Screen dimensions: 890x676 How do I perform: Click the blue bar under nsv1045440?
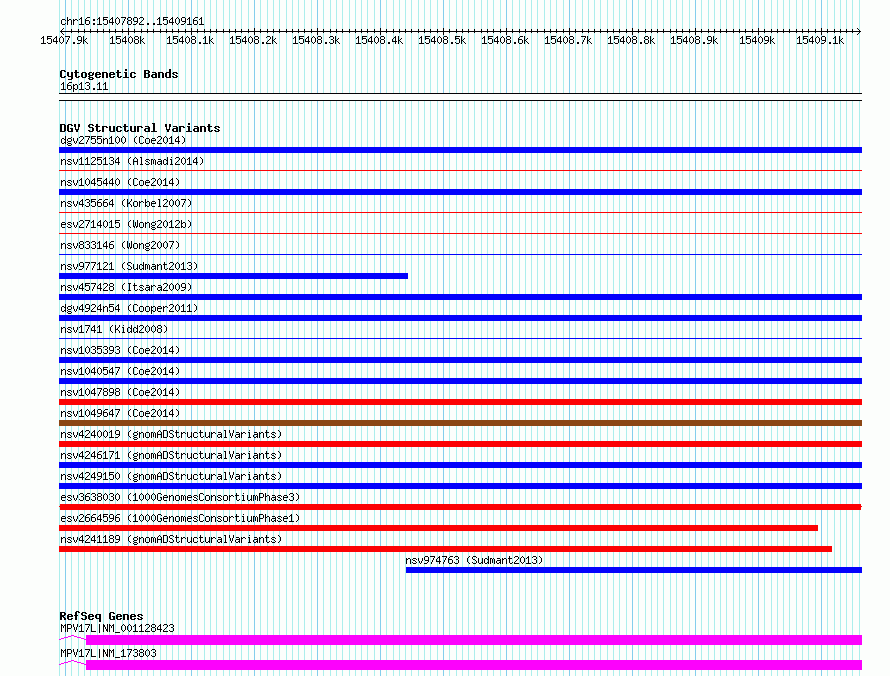[x=460, y=192]
